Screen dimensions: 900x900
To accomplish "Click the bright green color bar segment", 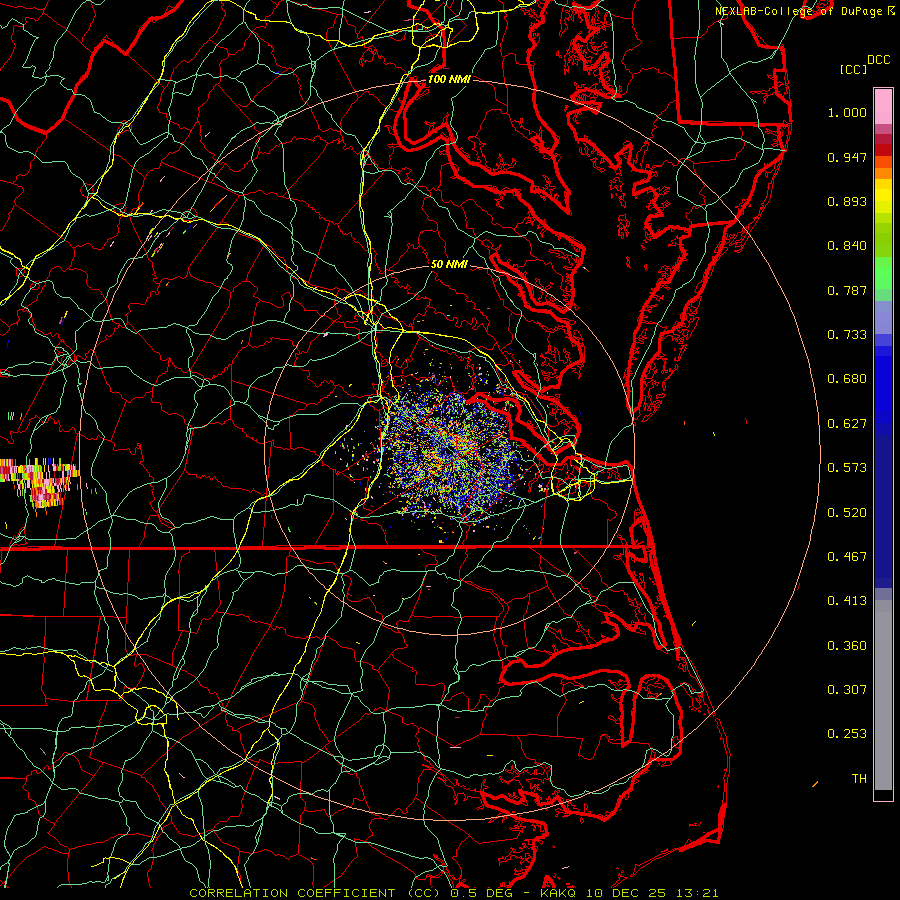I will pyautogui.click(x=883, y=273).
